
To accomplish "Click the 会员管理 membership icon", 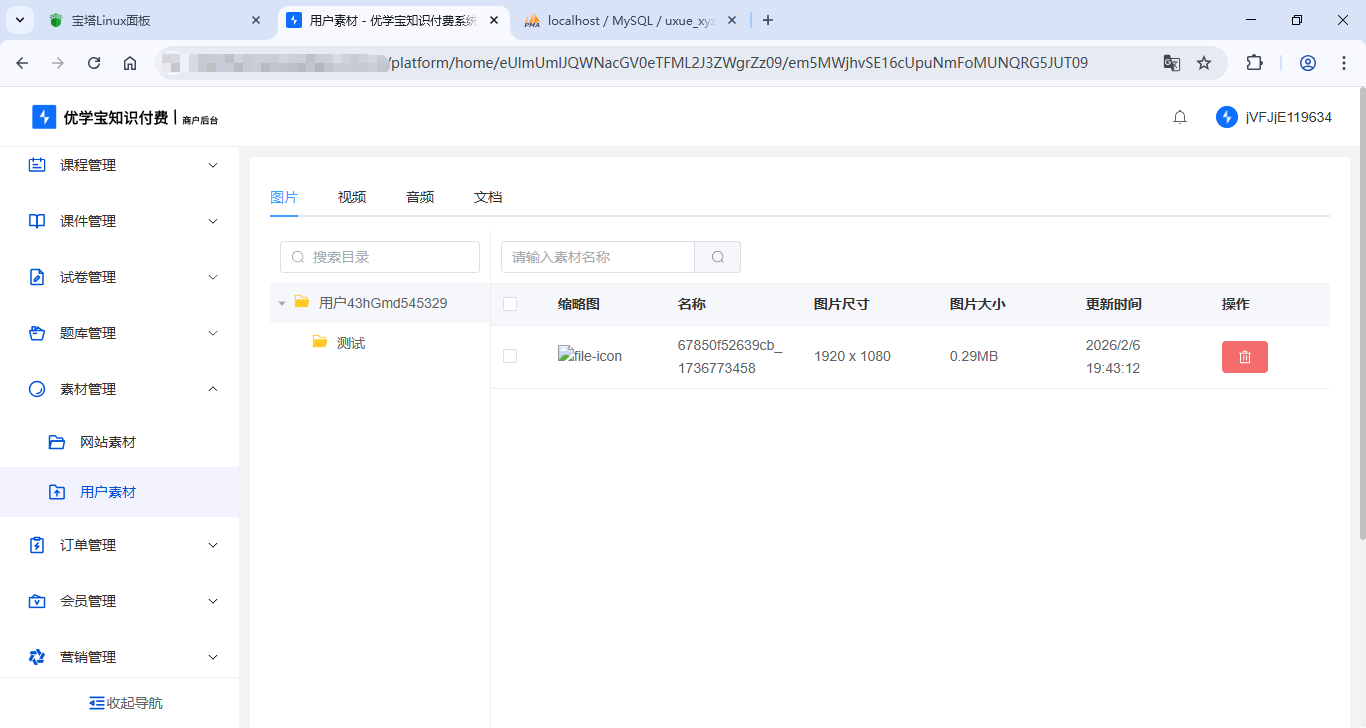I will coord(36,601).
